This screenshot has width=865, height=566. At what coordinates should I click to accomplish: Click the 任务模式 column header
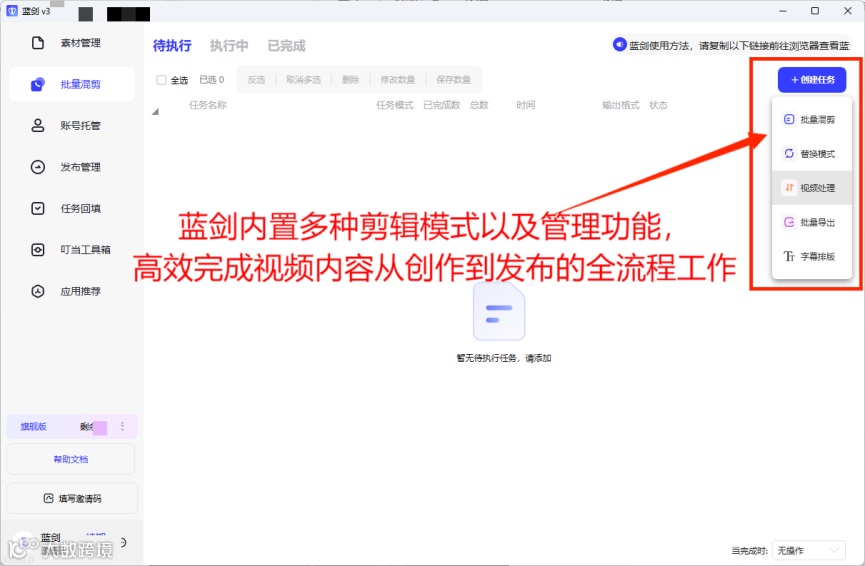tap(395, 105)
